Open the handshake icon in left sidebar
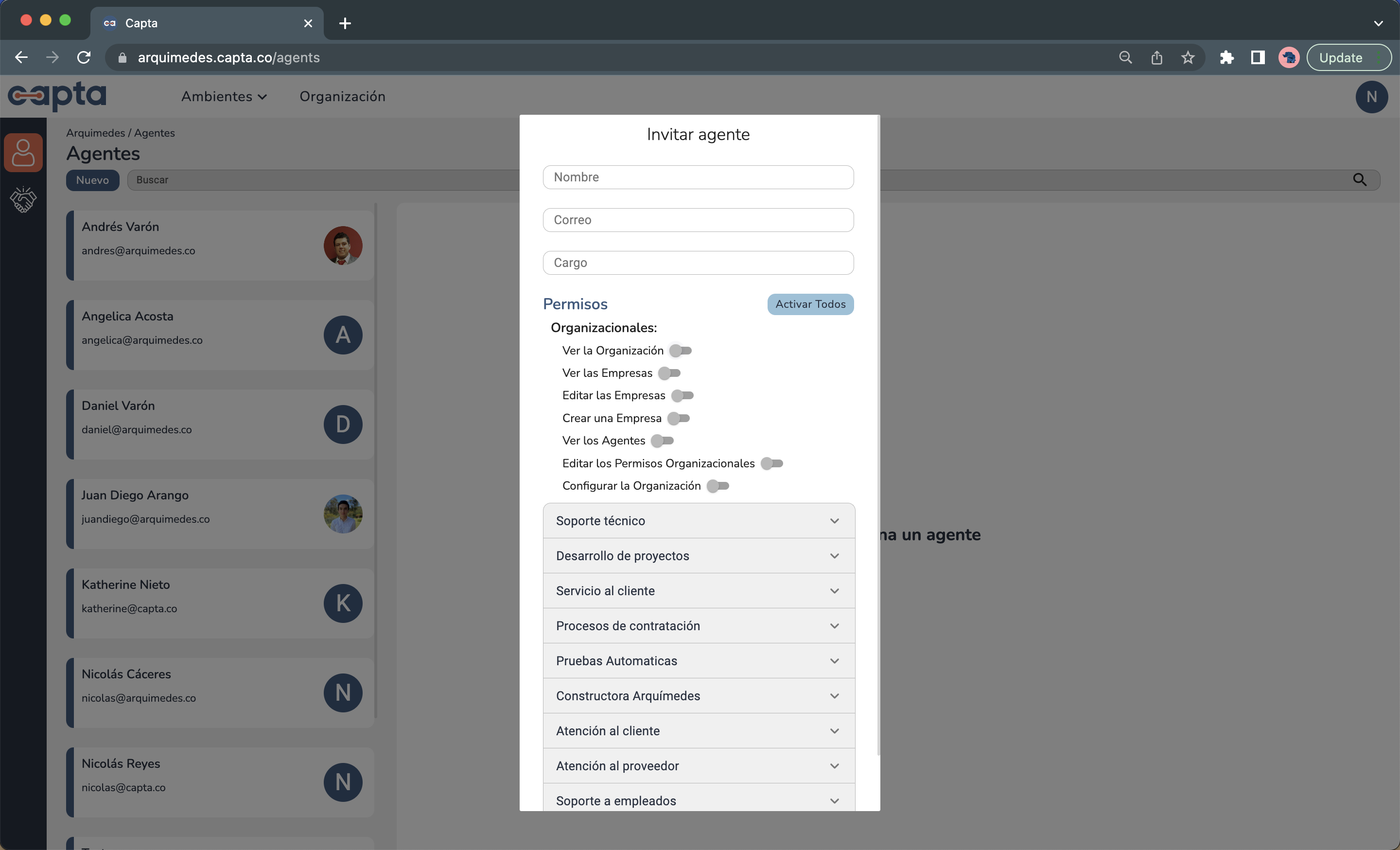 point(23,199)
